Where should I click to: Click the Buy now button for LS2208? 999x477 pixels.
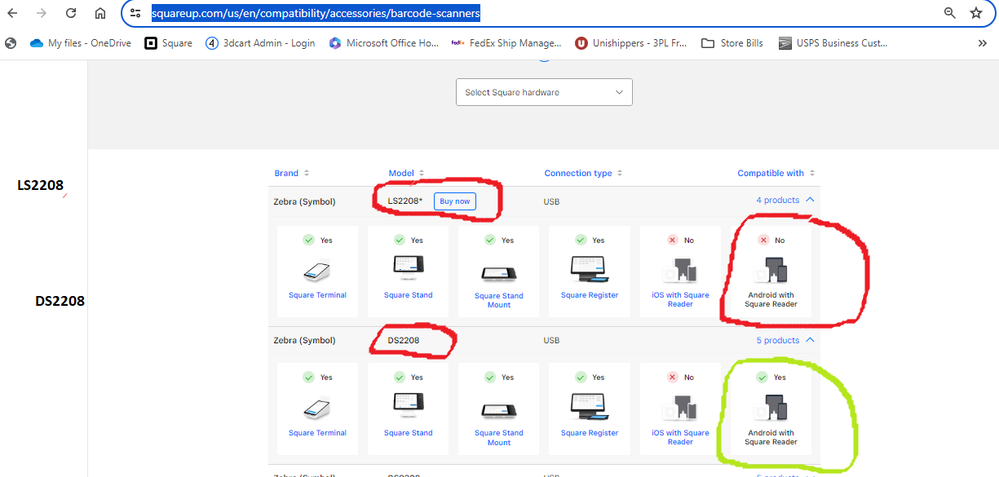click(x=454, y=201)
